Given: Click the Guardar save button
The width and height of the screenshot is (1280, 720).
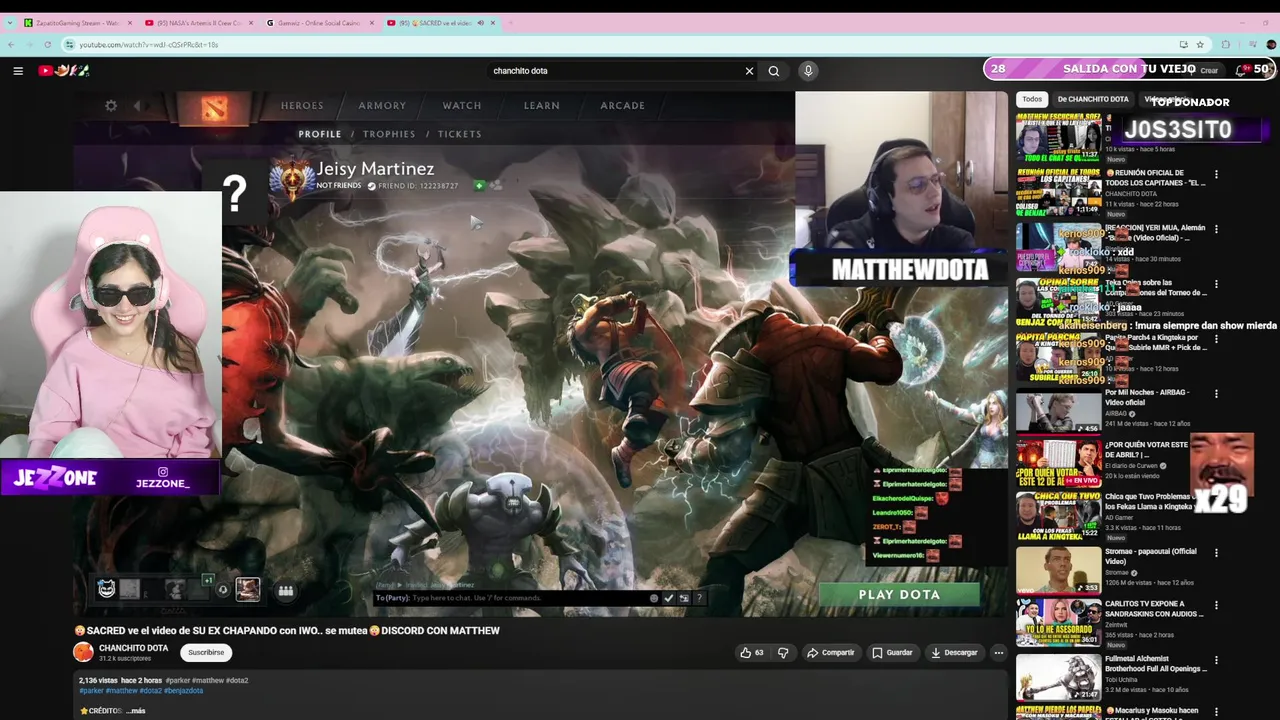Looking at the screenshot, I should pyautogui.click(x=892, y=653).
